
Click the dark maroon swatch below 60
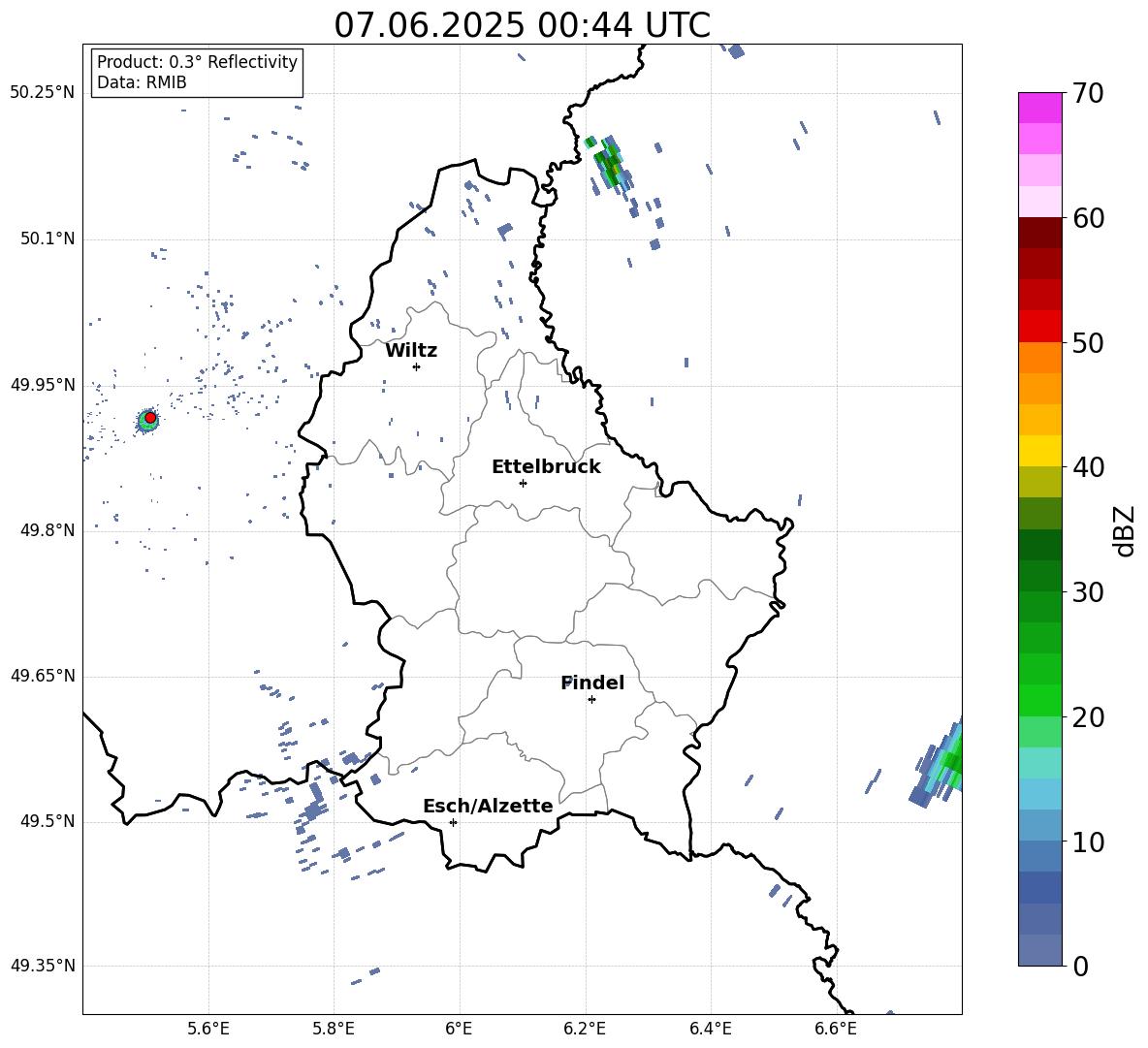click(1040, 233)
